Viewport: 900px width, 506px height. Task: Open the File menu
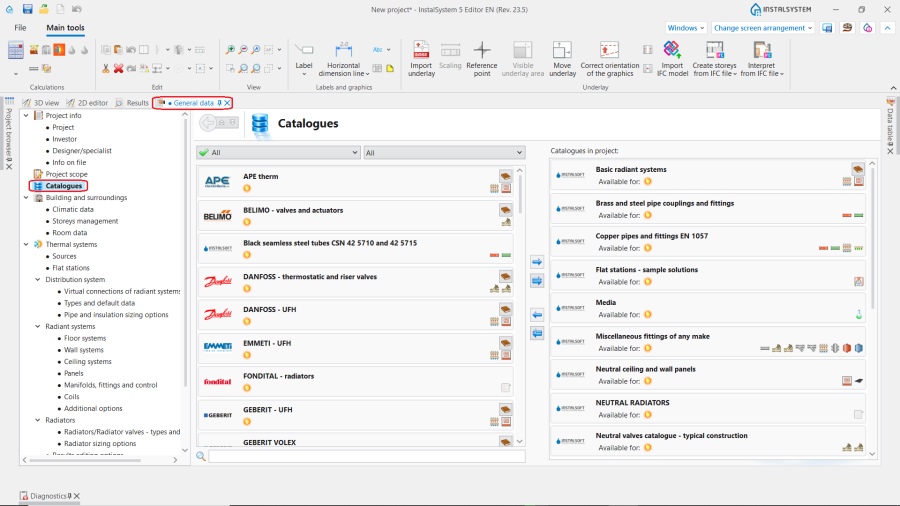[20, 28]
